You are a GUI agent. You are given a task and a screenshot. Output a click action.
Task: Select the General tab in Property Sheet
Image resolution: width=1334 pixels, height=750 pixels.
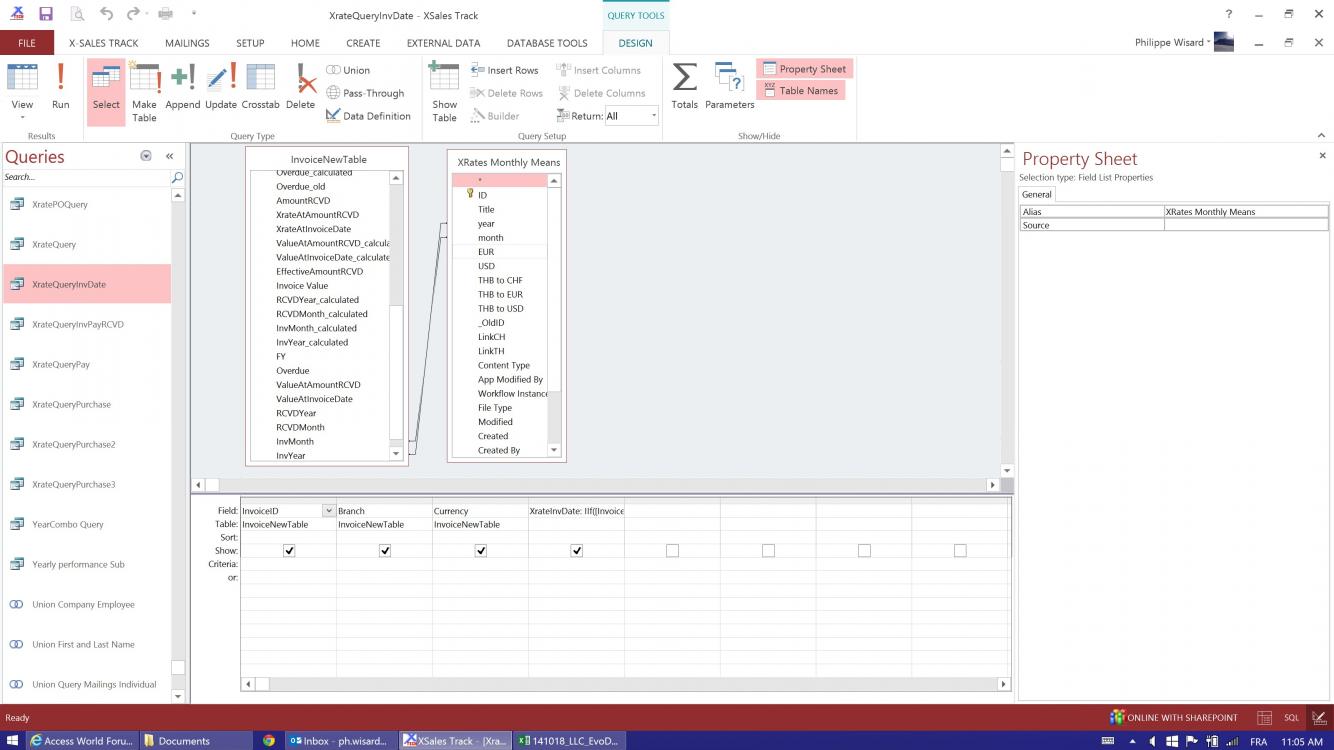point(1037,194)
